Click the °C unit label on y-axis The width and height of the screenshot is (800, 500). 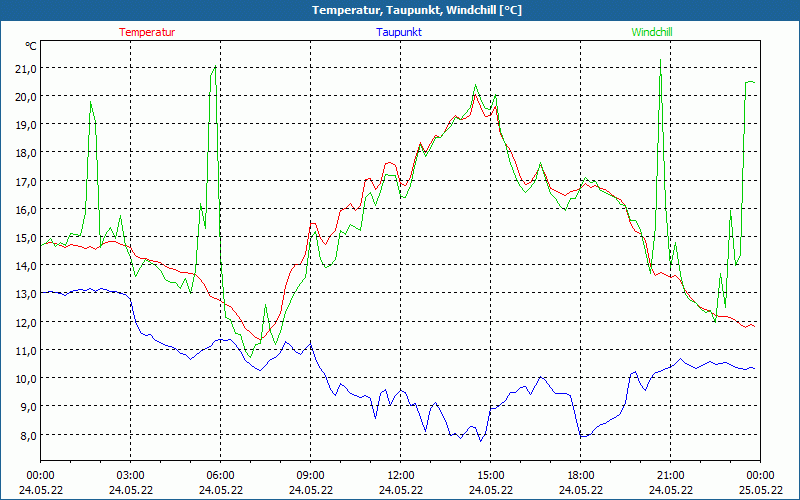(x=31, y=46)
